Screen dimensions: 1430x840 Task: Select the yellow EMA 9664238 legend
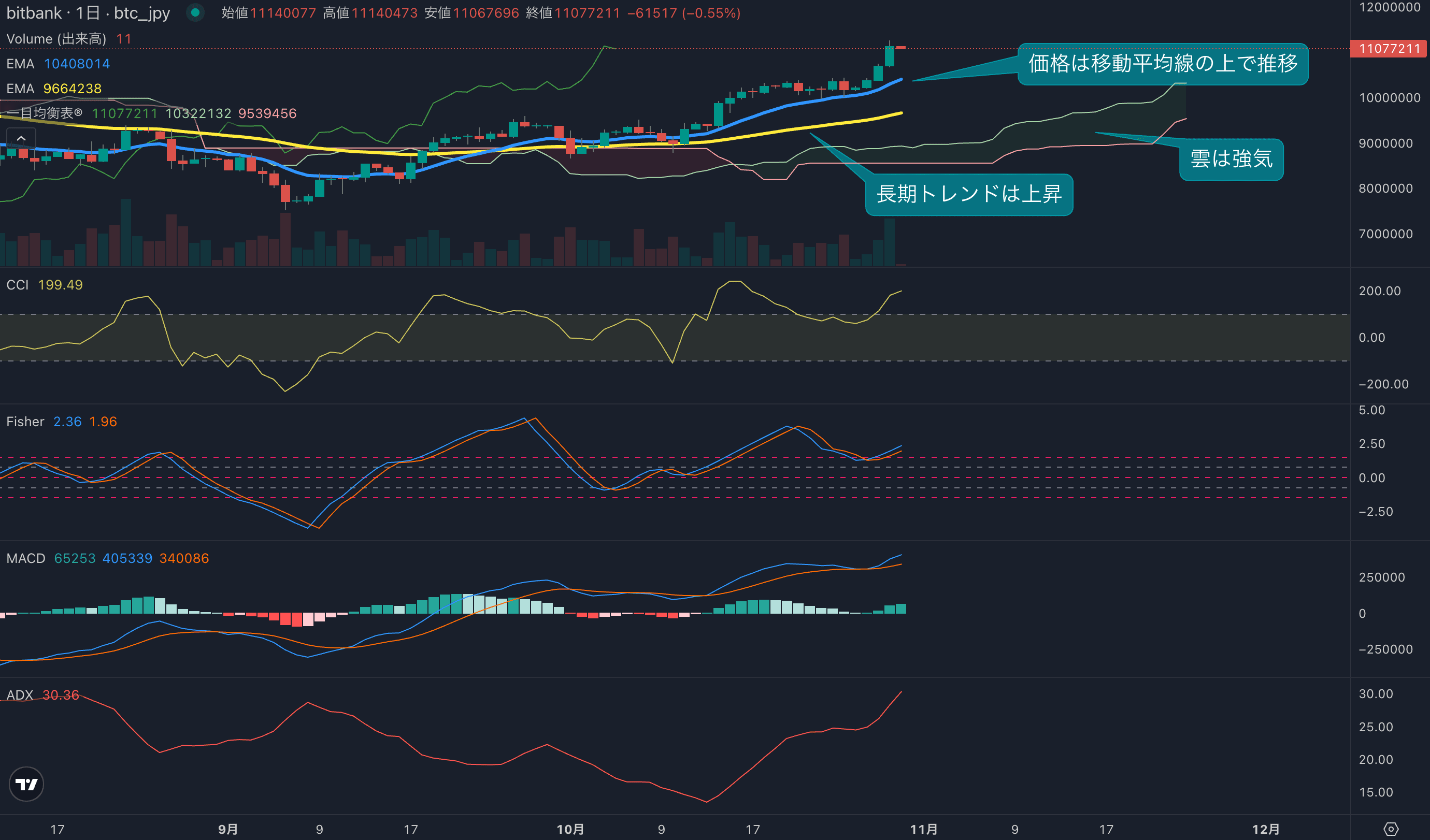(54, 89)
